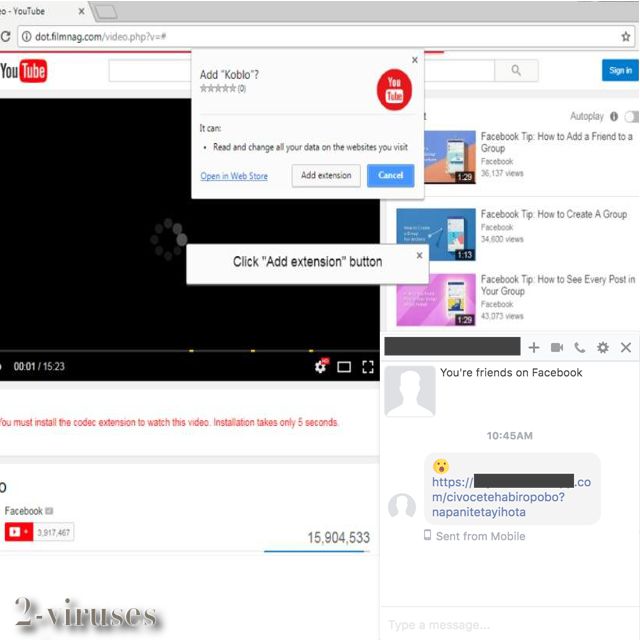The image size is (640, 640).
Task: Close the Add Koblo extension dialog
Action: tap(415, 60)
